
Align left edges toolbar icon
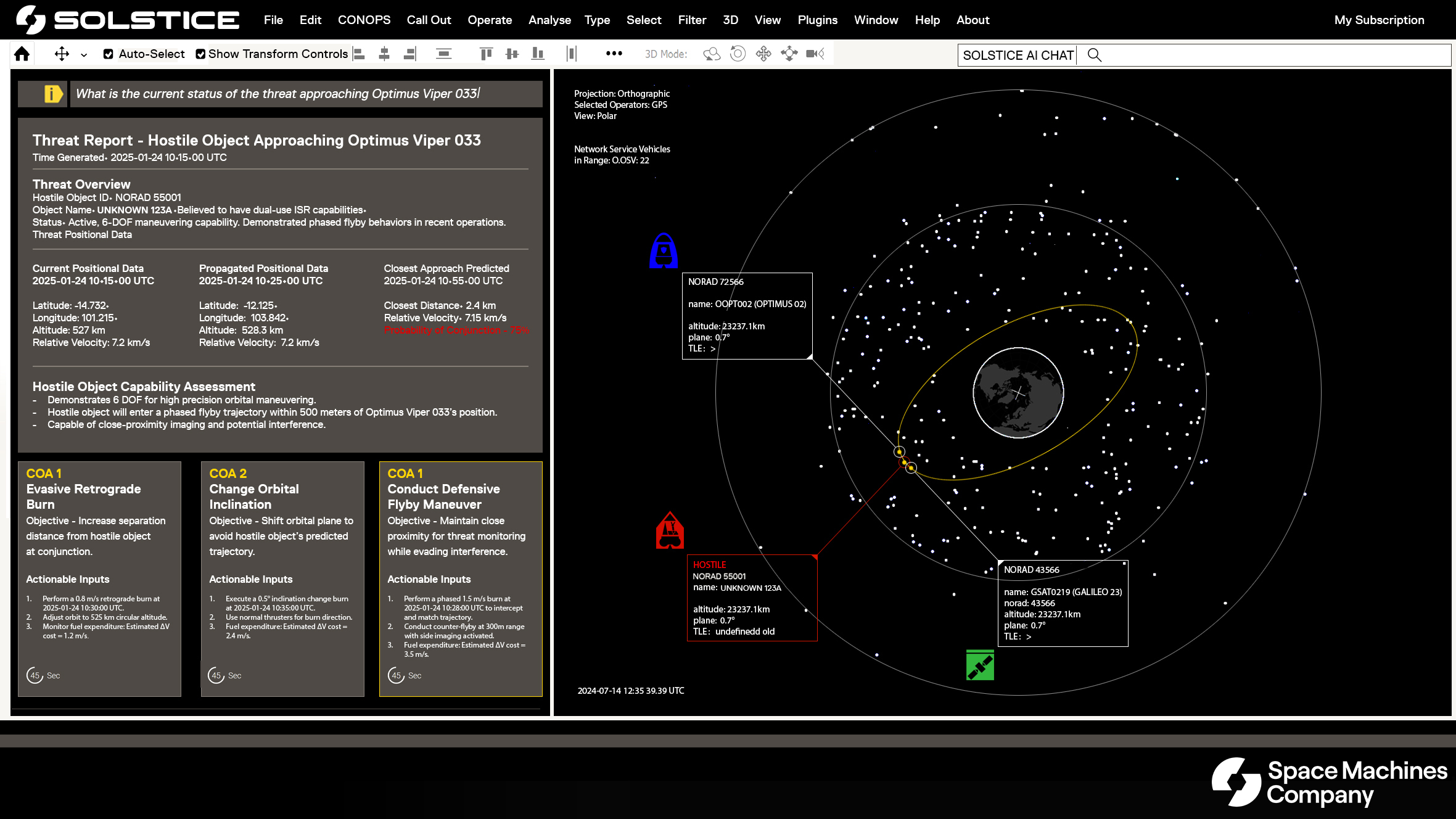[358, 54]
